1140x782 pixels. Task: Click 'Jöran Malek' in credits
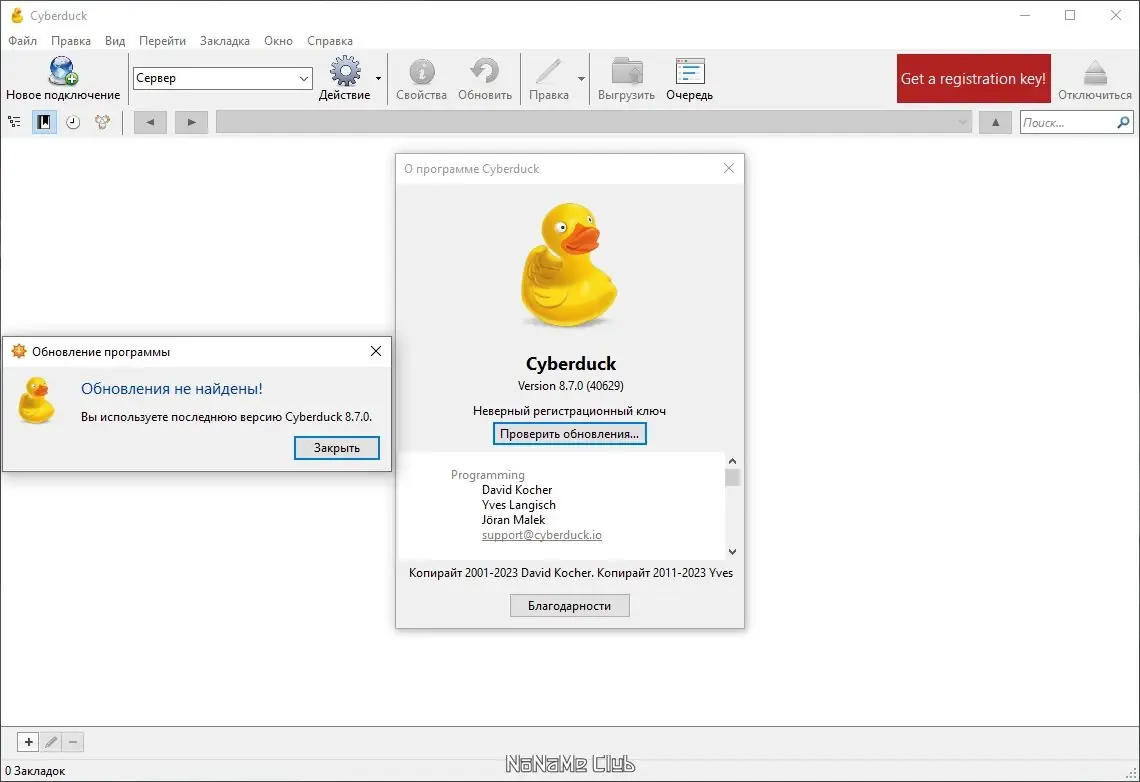click(x=513, y=520)
